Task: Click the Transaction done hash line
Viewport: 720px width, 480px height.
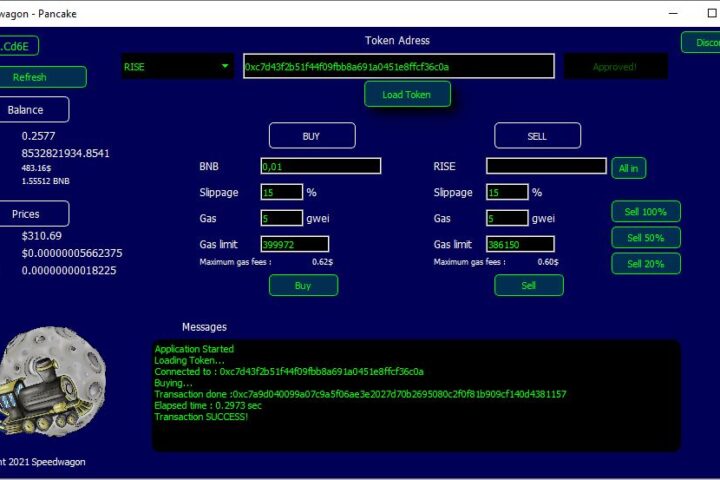Action: point(360,394)
